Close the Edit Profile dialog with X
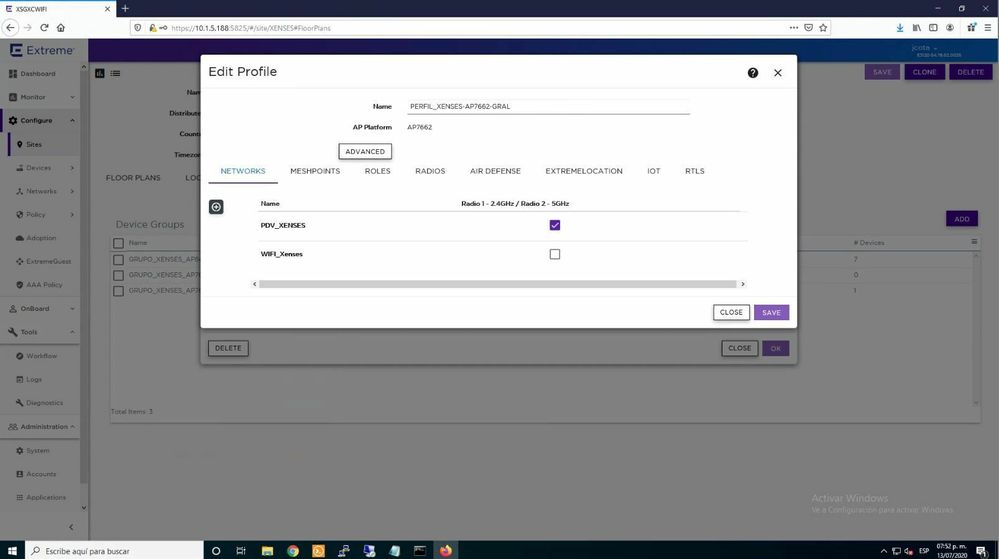Image resolution: width=999 pixels, height=559 pixels. [x=777, y=73]
